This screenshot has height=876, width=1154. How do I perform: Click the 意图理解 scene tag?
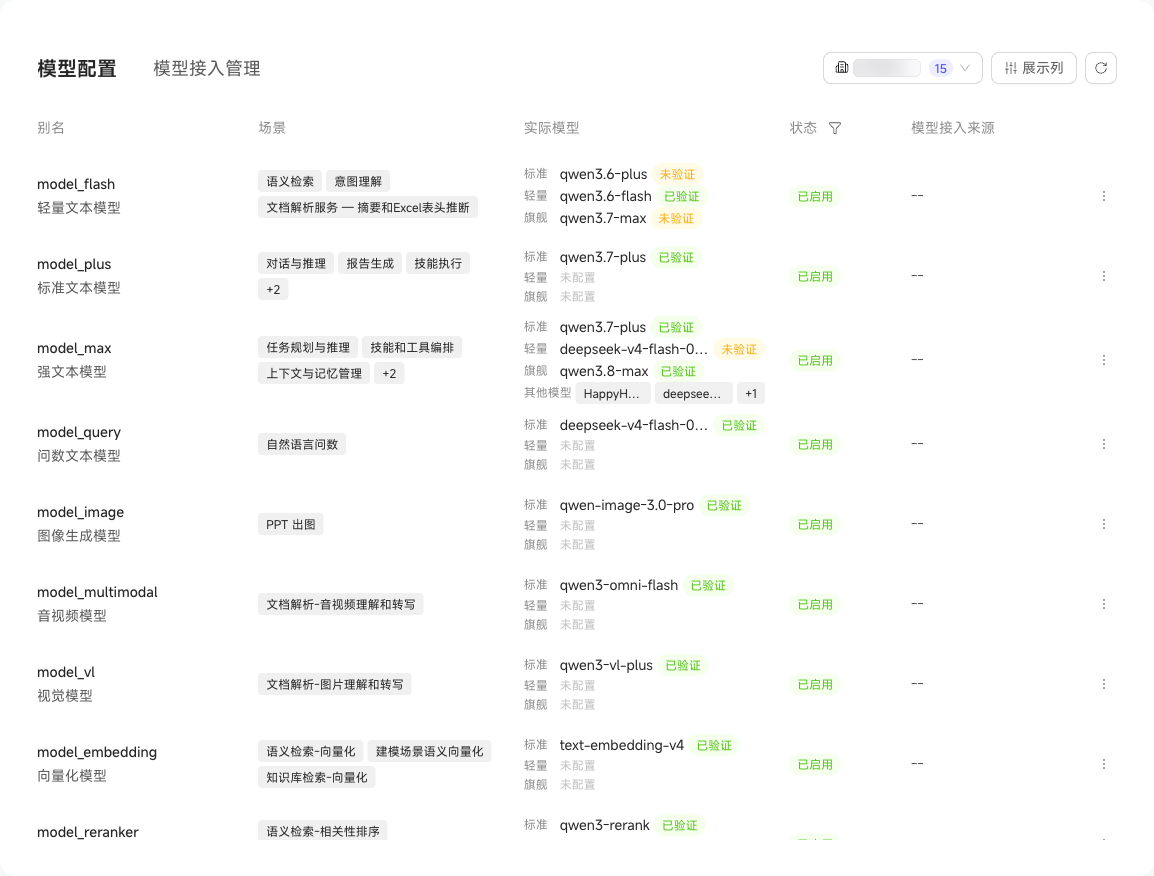358,181
